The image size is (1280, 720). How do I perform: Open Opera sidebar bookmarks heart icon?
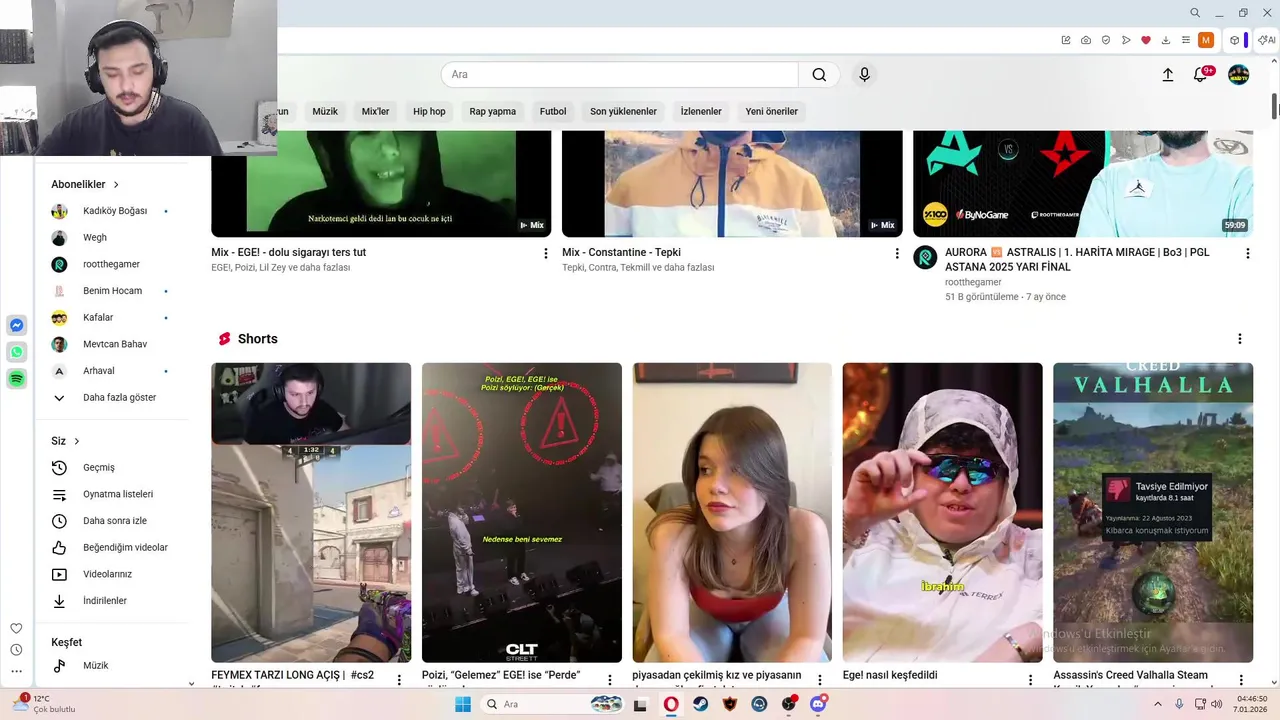[x=16, y=629]
